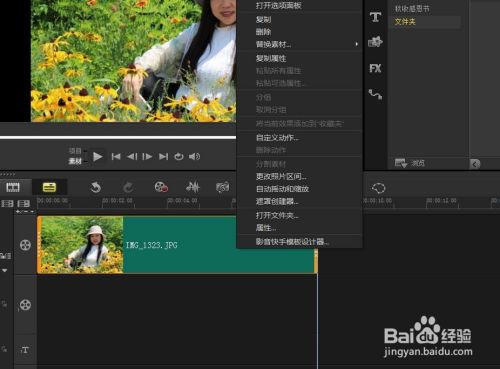Open the Title library (T icon)
This screenshot has height=369, width=500.
(x=375, y=17)
